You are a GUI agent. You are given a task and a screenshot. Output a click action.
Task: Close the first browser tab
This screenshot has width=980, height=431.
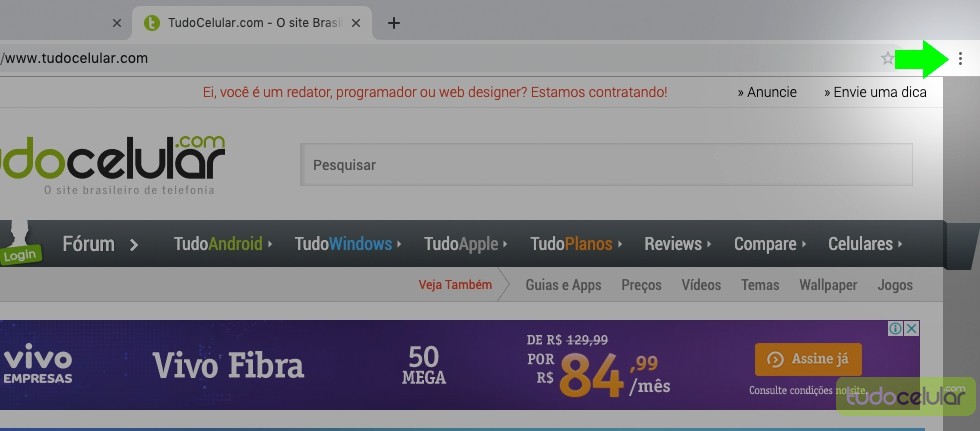click(117, 23)
